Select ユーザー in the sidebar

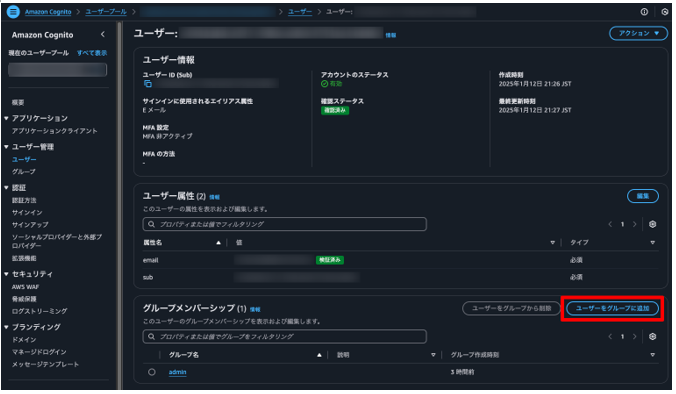pyautogui.click(x=24, y=159)
